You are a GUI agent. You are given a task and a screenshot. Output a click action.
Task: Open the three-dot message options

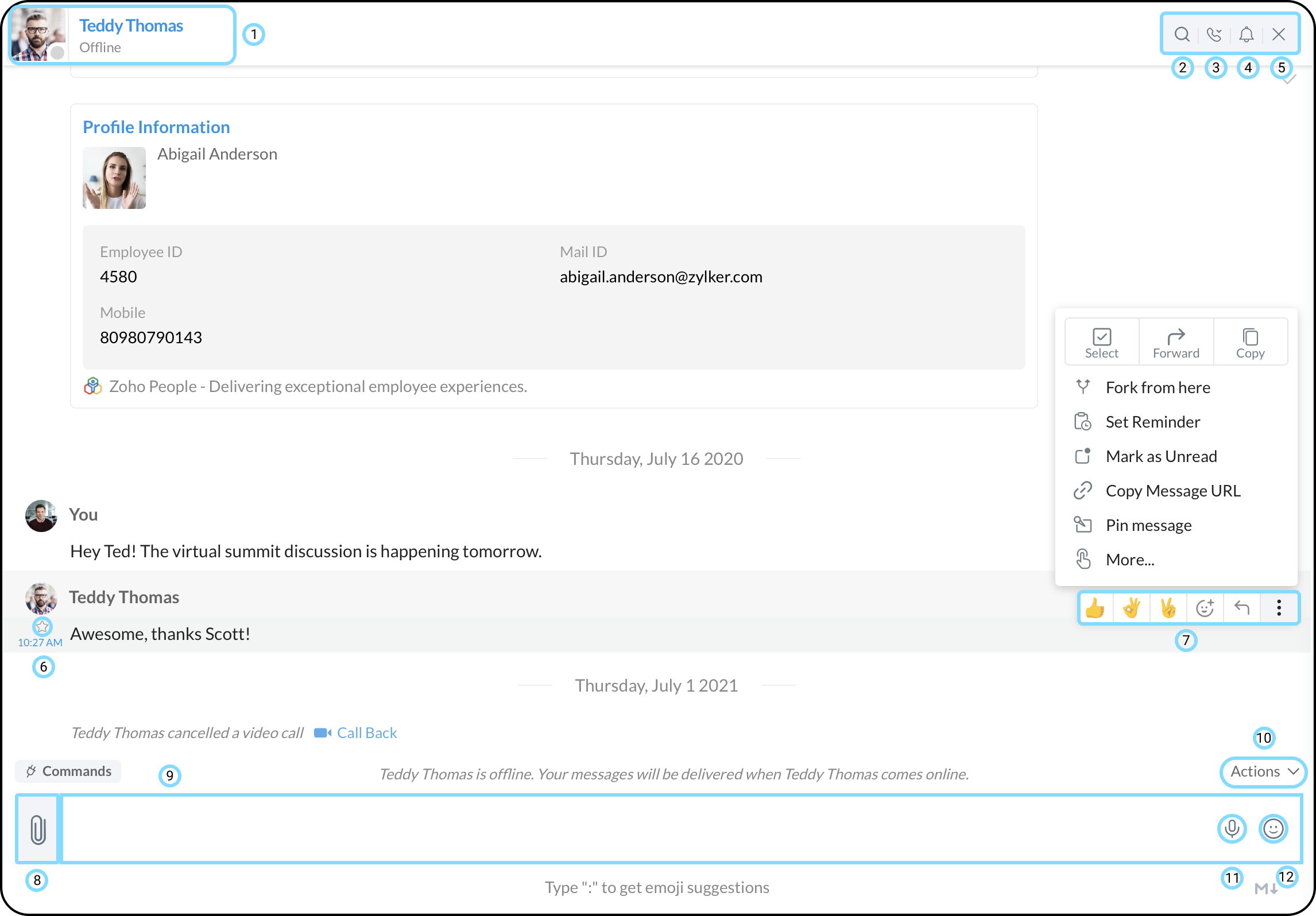[x=1279, y=608]
